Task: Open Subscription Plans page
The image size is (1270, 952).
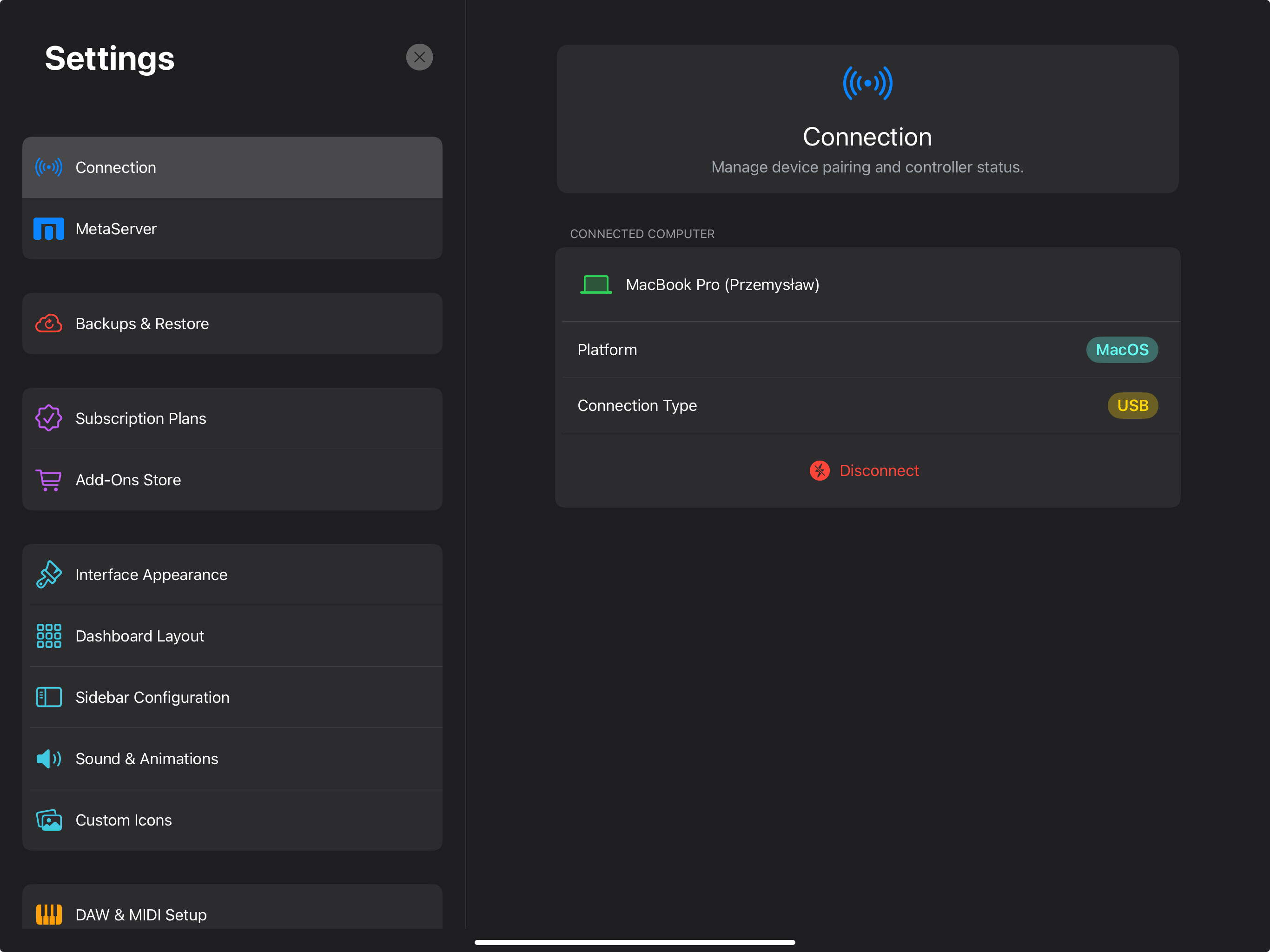Action: (x=232, y=418)
